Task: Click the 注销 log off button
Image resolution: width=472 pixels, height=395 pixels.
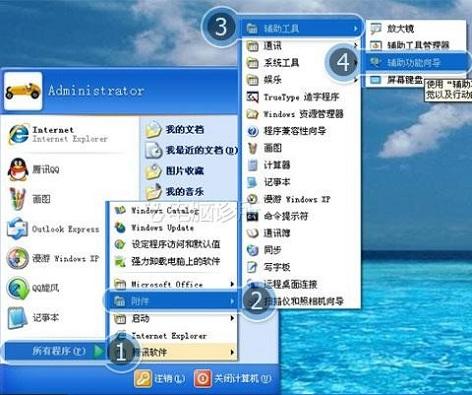Action: 159,378
